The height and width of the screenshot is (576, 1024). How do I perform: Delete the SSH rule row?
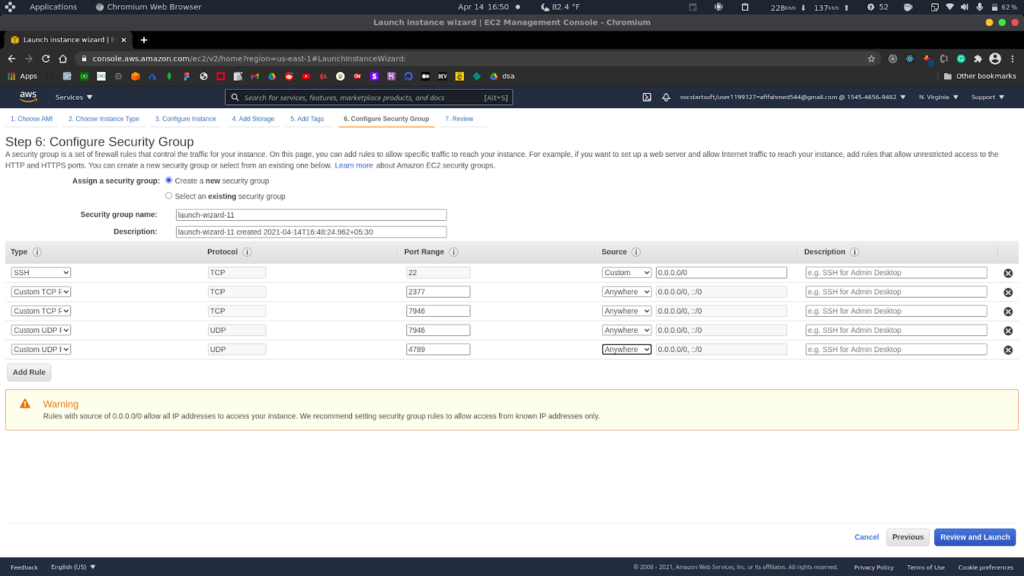(1007, 273)
